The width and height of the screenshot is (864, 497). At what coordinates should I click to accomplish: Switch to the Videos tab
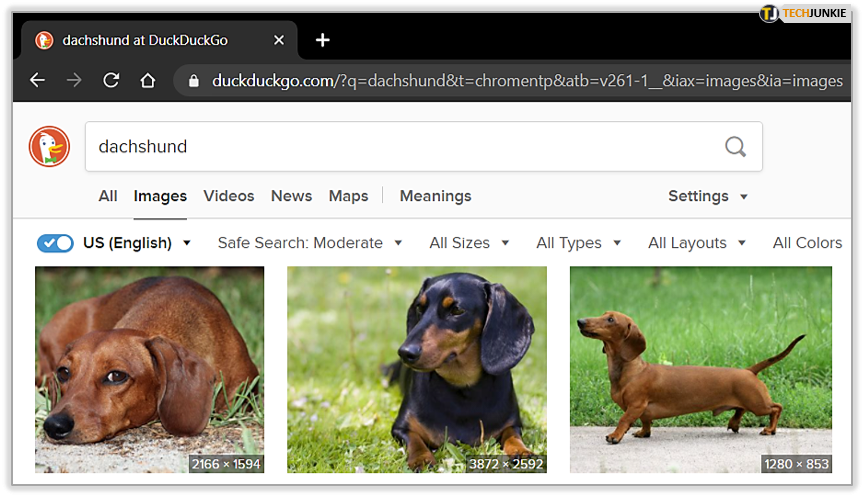pos(229,196)
